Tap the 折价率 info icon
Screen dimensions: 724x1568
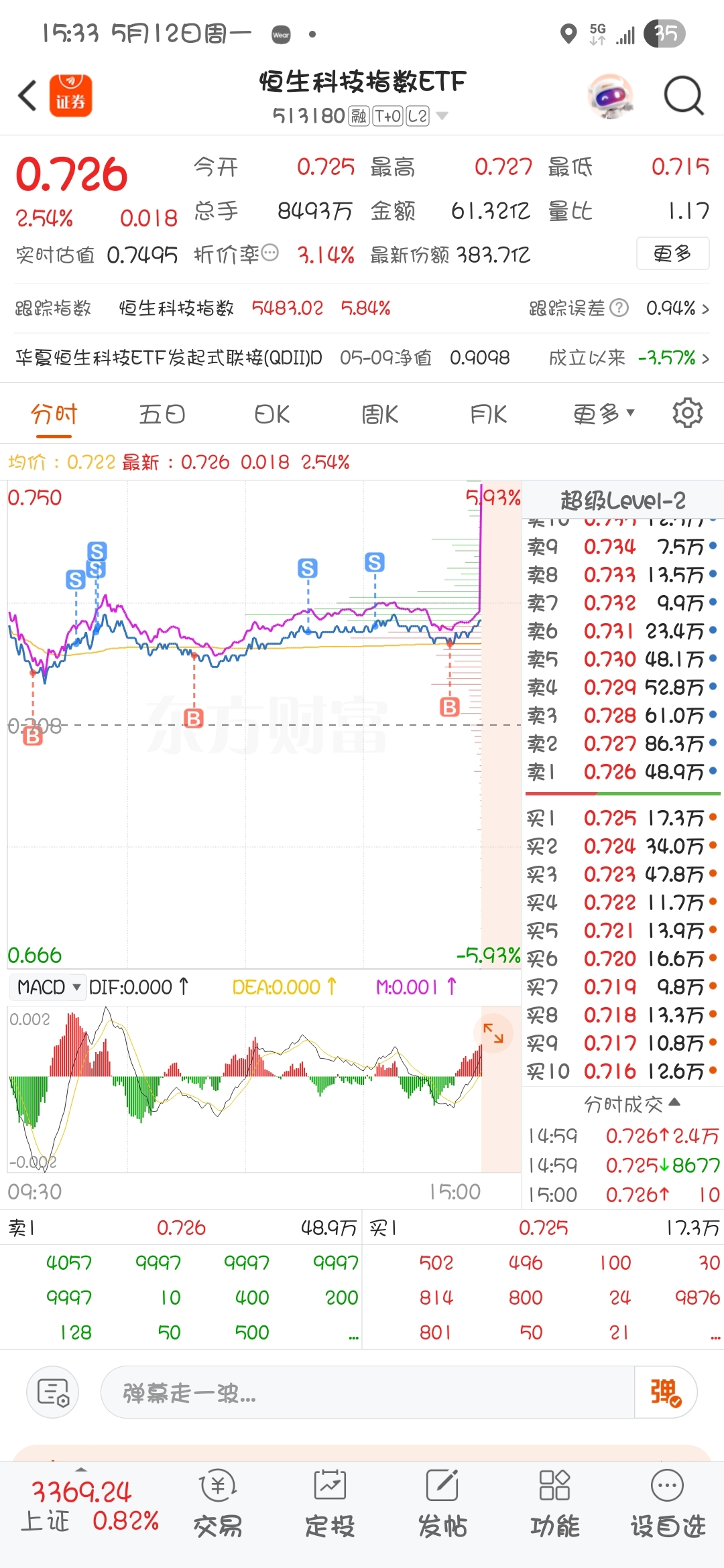pyautogui.click(x=269, y=253)
